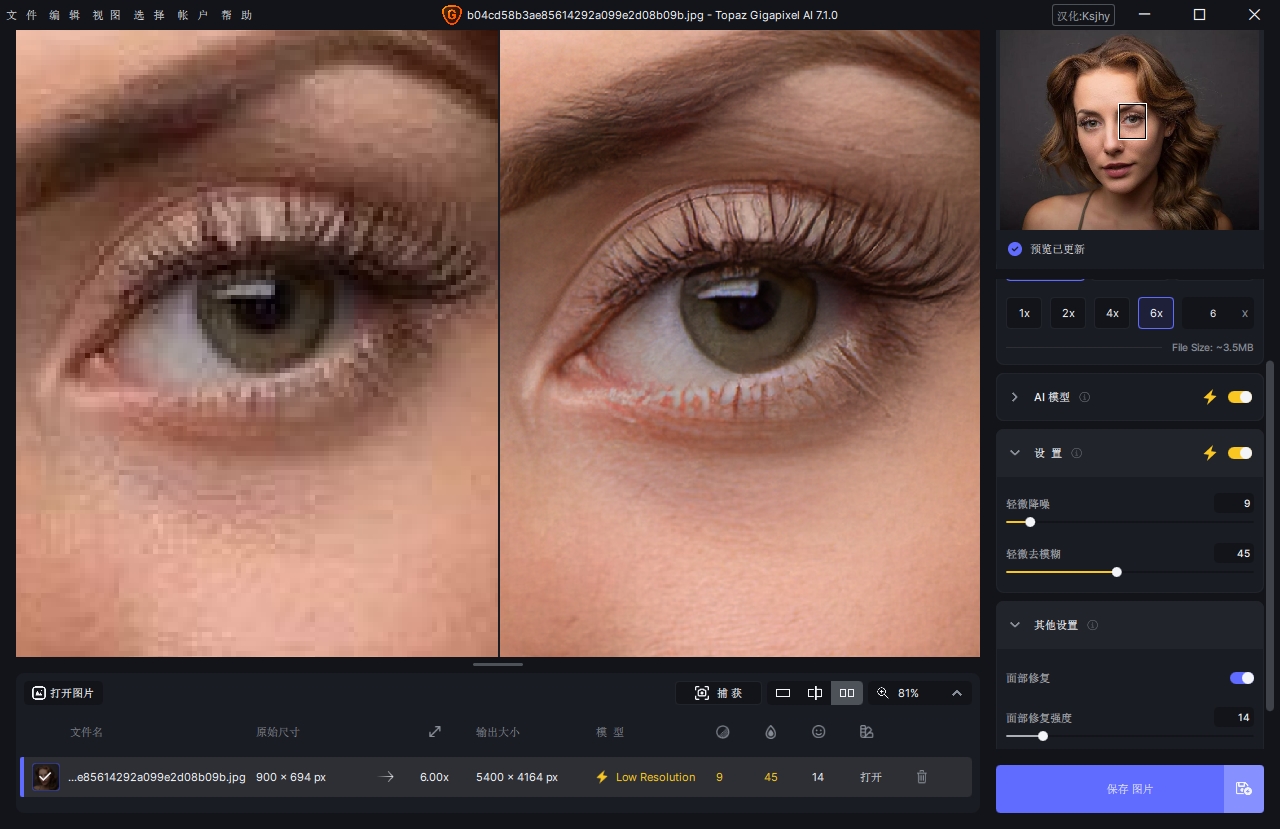
Task: Click the last column header icon
Action: click(x=867, y=732)
